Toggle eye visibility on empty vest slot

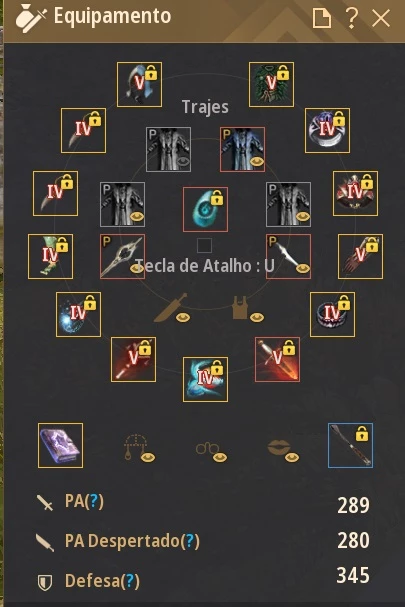coord(257,318)
